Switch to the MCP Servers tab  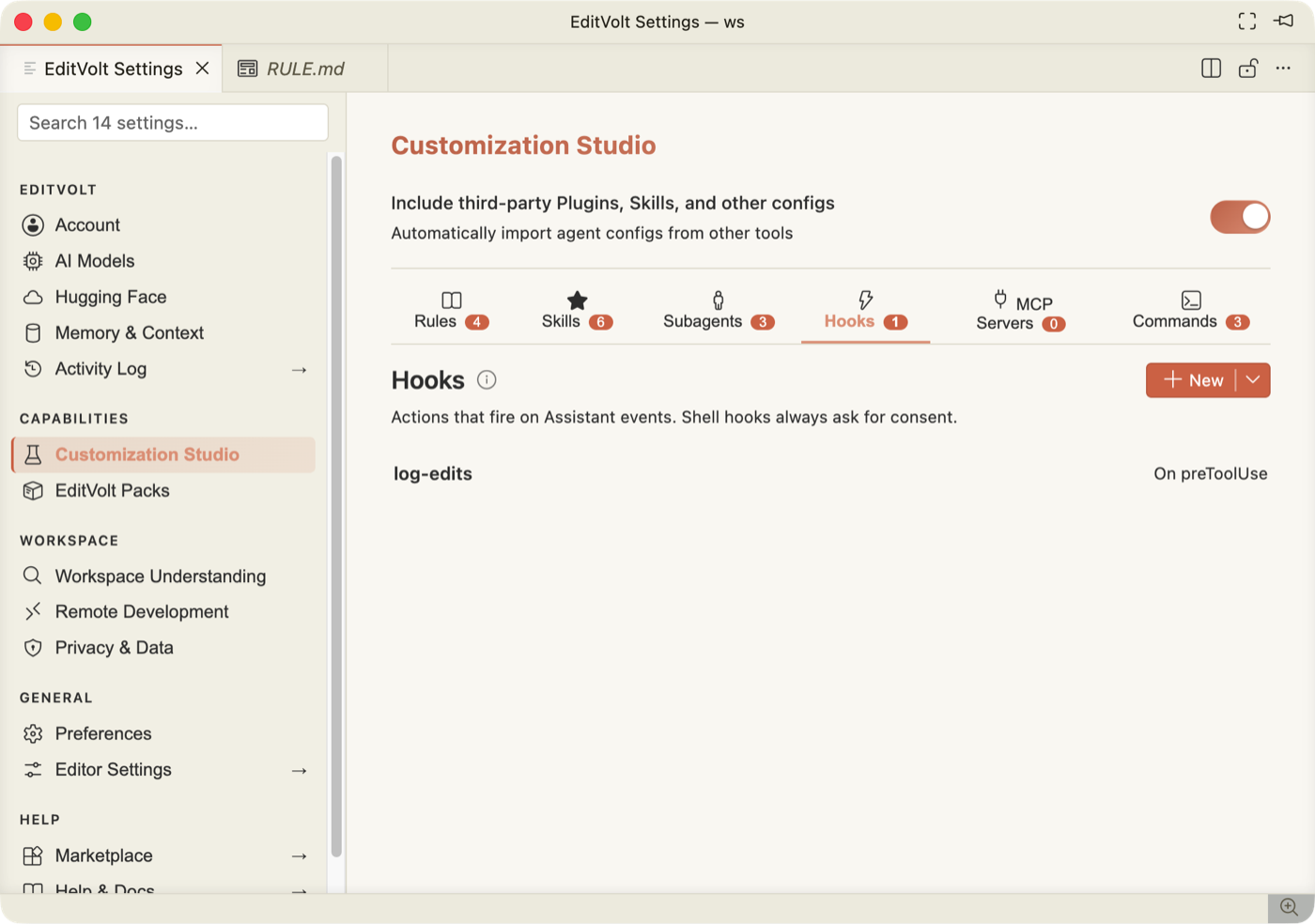coord(1021,311)
